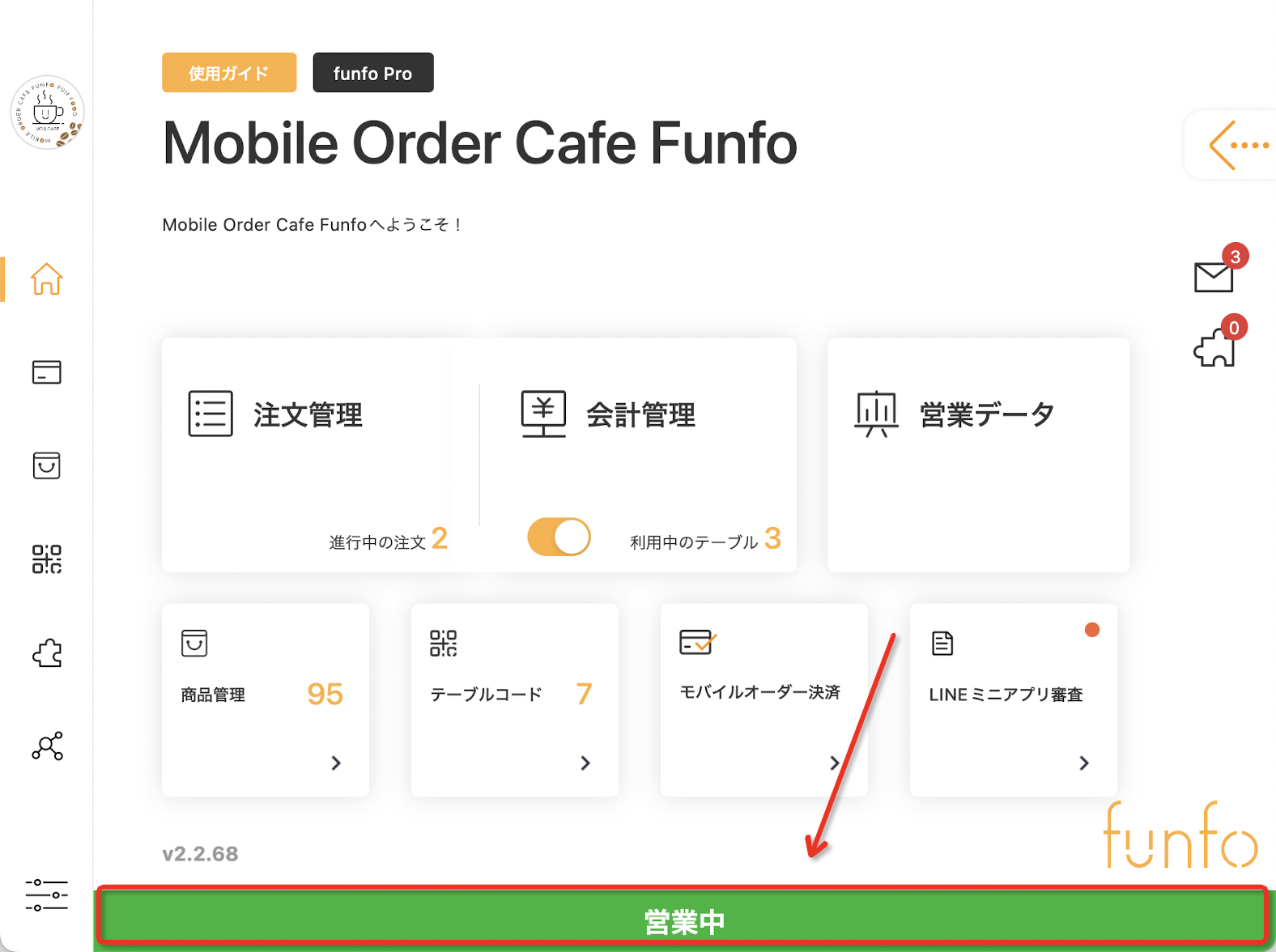This screenshot has width=1276, height=952.
Task: Click the 利用中のテーブル count 3
Action: [x=773, y=538]
